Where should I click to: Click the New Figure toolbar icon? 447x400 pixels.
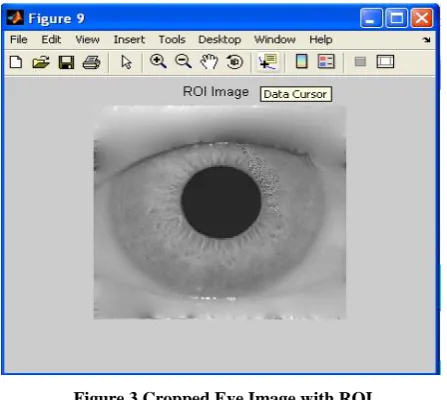16,62
